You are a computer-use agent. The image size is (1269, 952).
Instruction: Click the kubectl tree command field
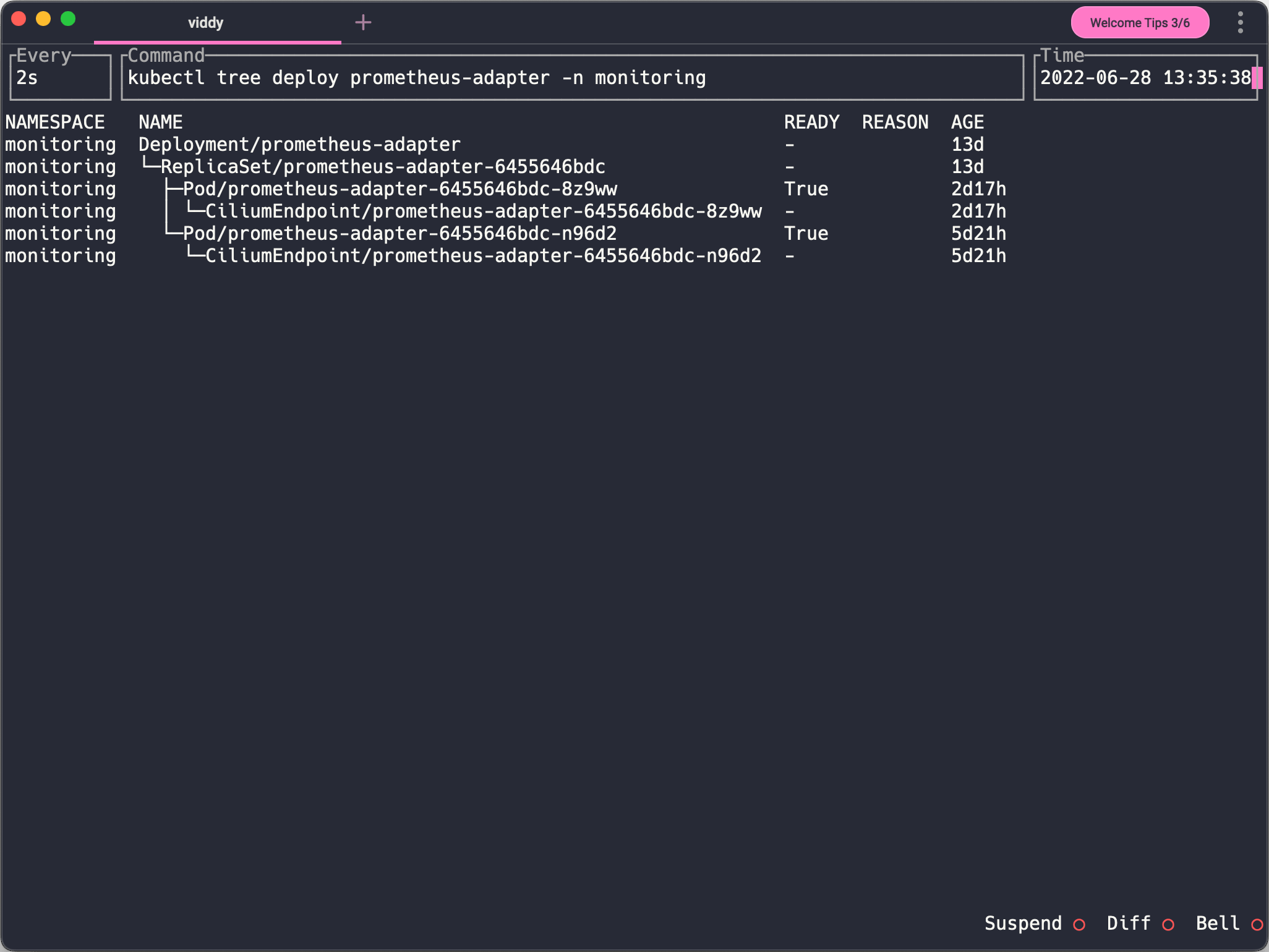pyautogui.click(x=416, y=78)
